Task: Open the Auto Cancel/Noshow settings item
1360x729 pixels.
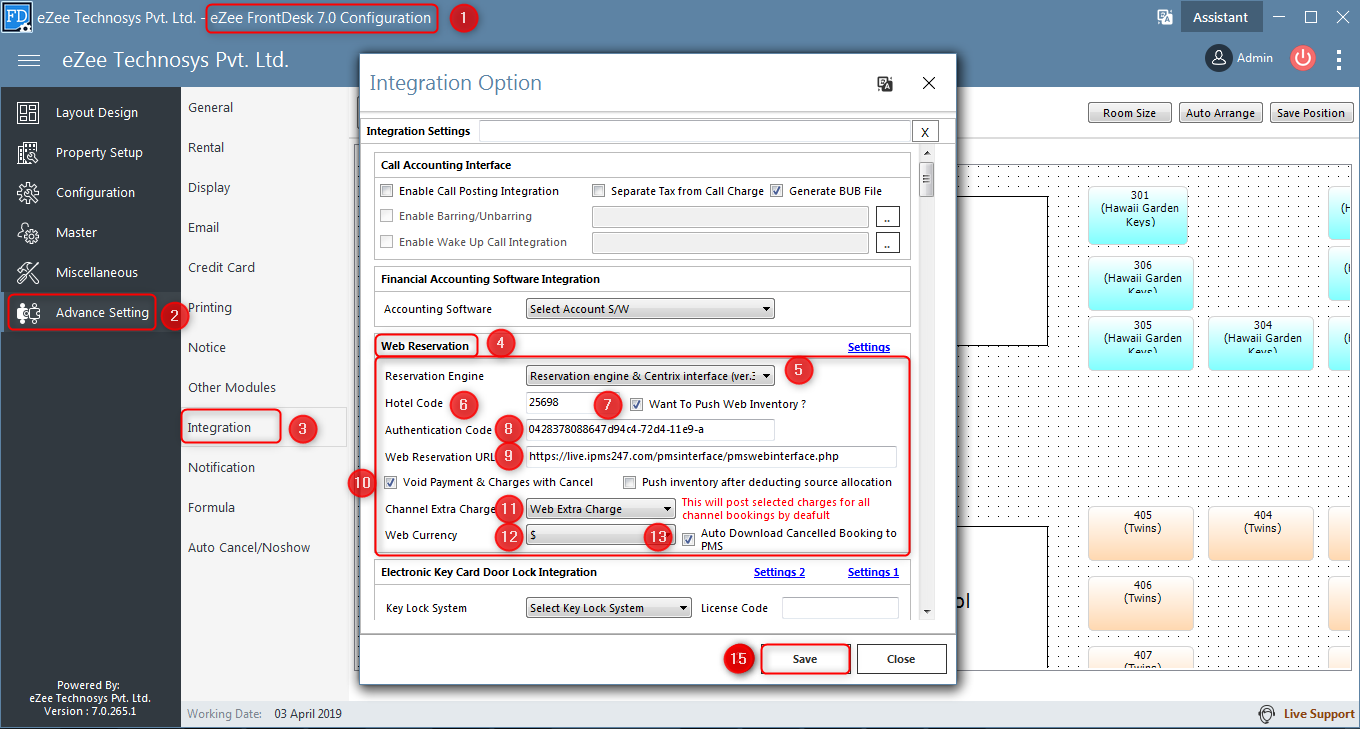Action: [249, 548]
